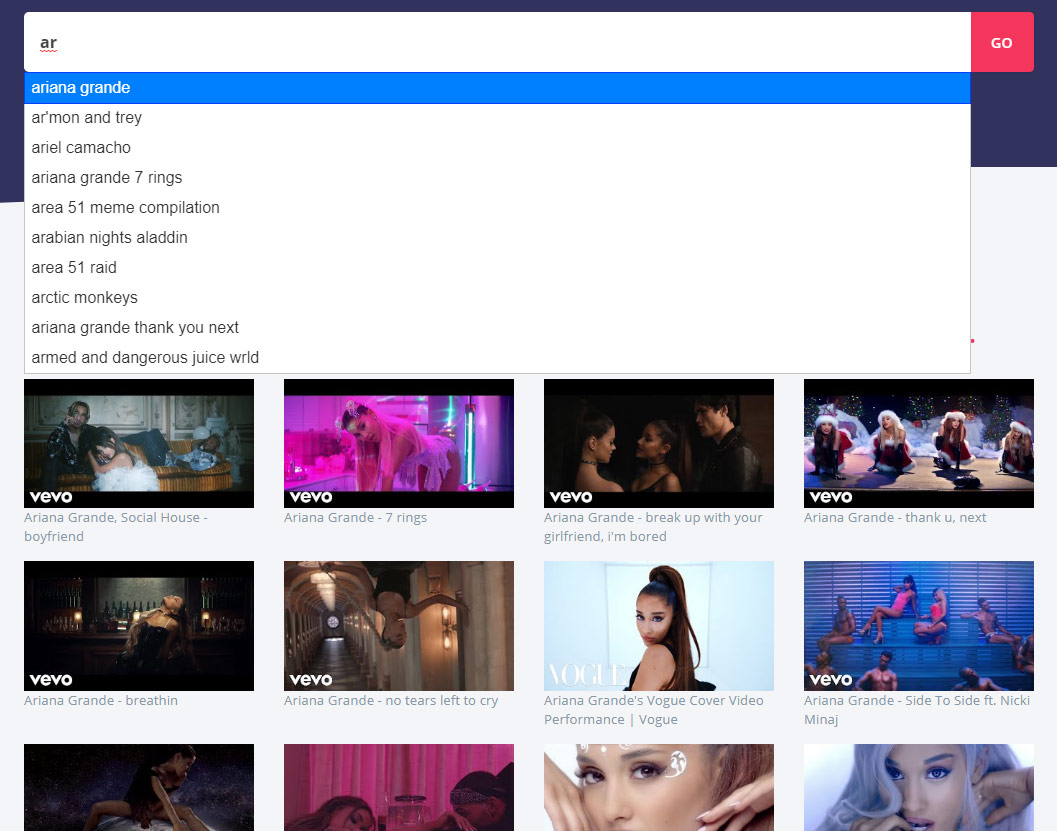This screenshot has height=831, width=1057.
Task: Click 'Ariana Grande - breathin' title link
Action: pyautogui.click(x=101, y=701)
